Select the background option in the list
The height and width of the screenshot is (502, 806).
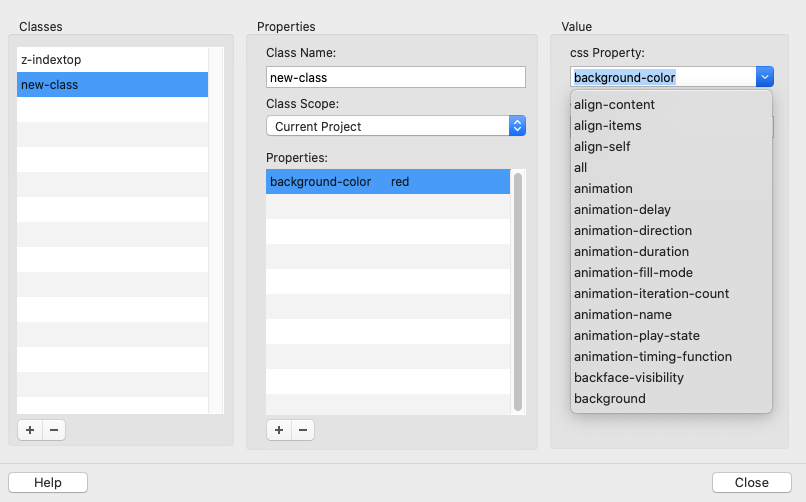click(x=610, y=399)
